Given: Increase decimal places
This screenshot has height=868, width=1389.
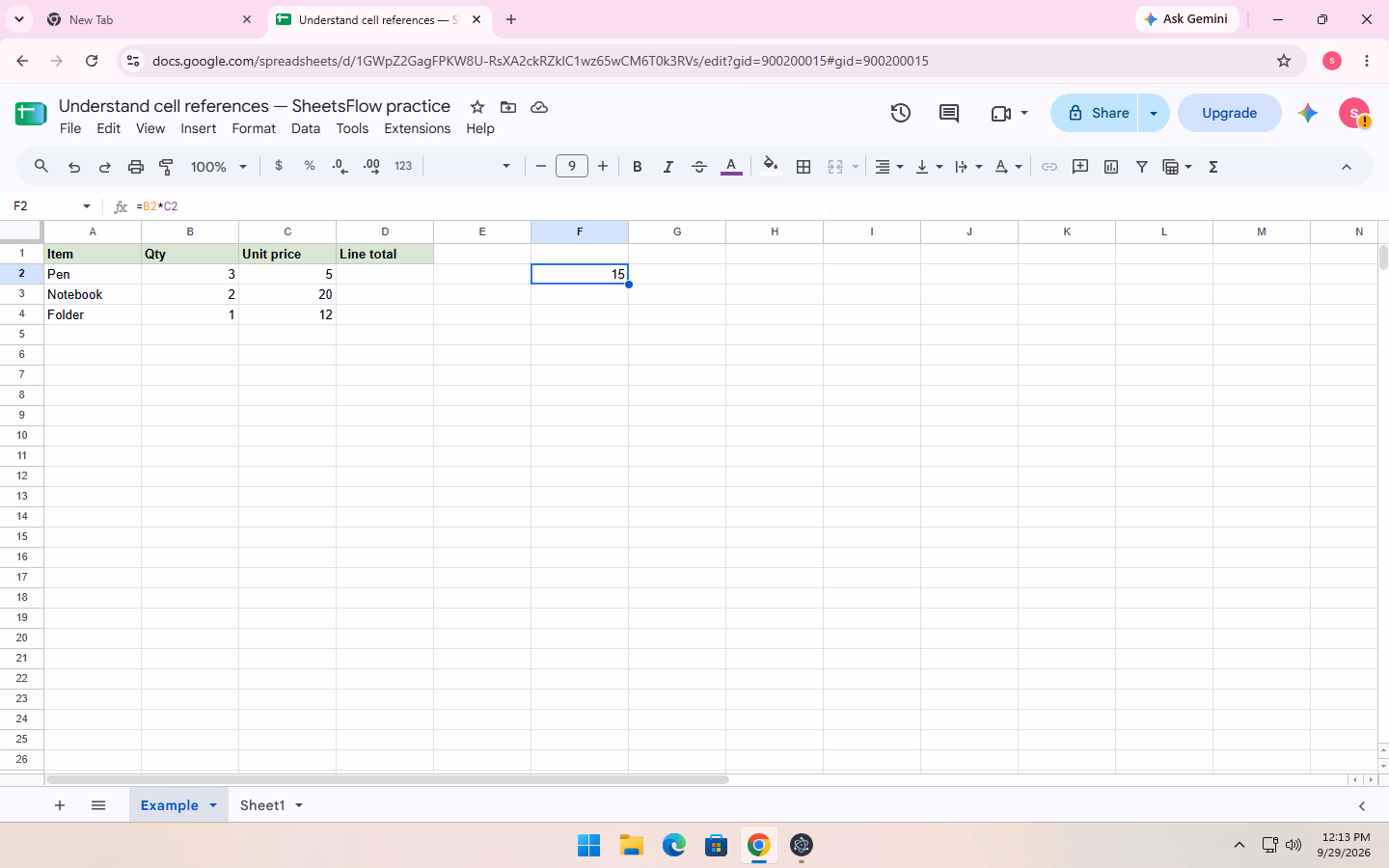Looking at the screenshot, I should click(x=371, y=166).
